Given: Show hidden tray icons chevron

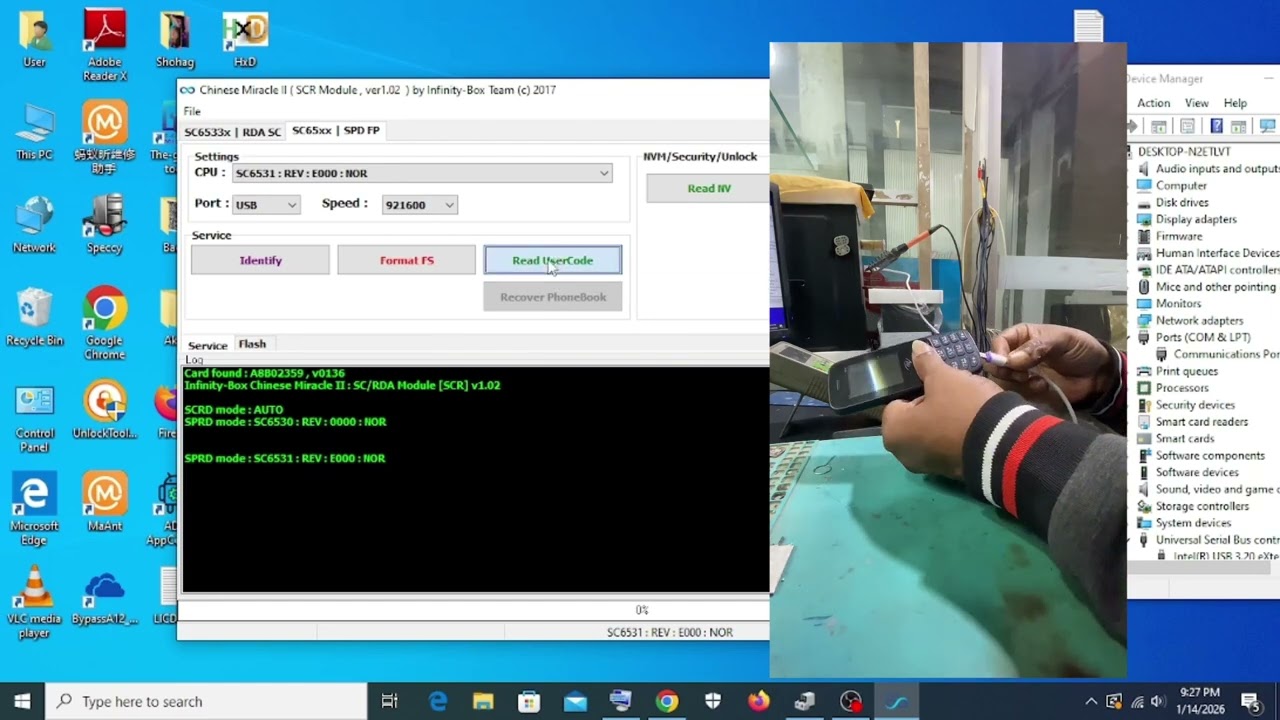Looking at the screenshot, I should 1091,701.
